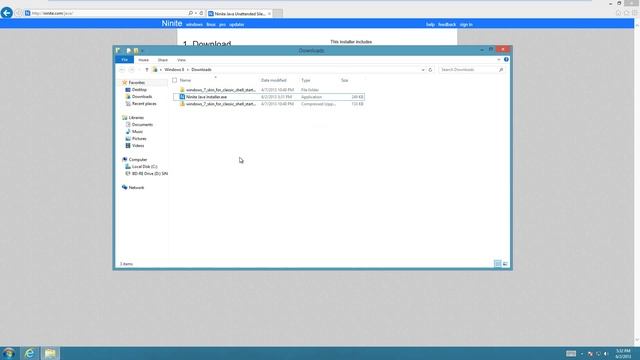Open a new blank browser tab

(278, 13)
